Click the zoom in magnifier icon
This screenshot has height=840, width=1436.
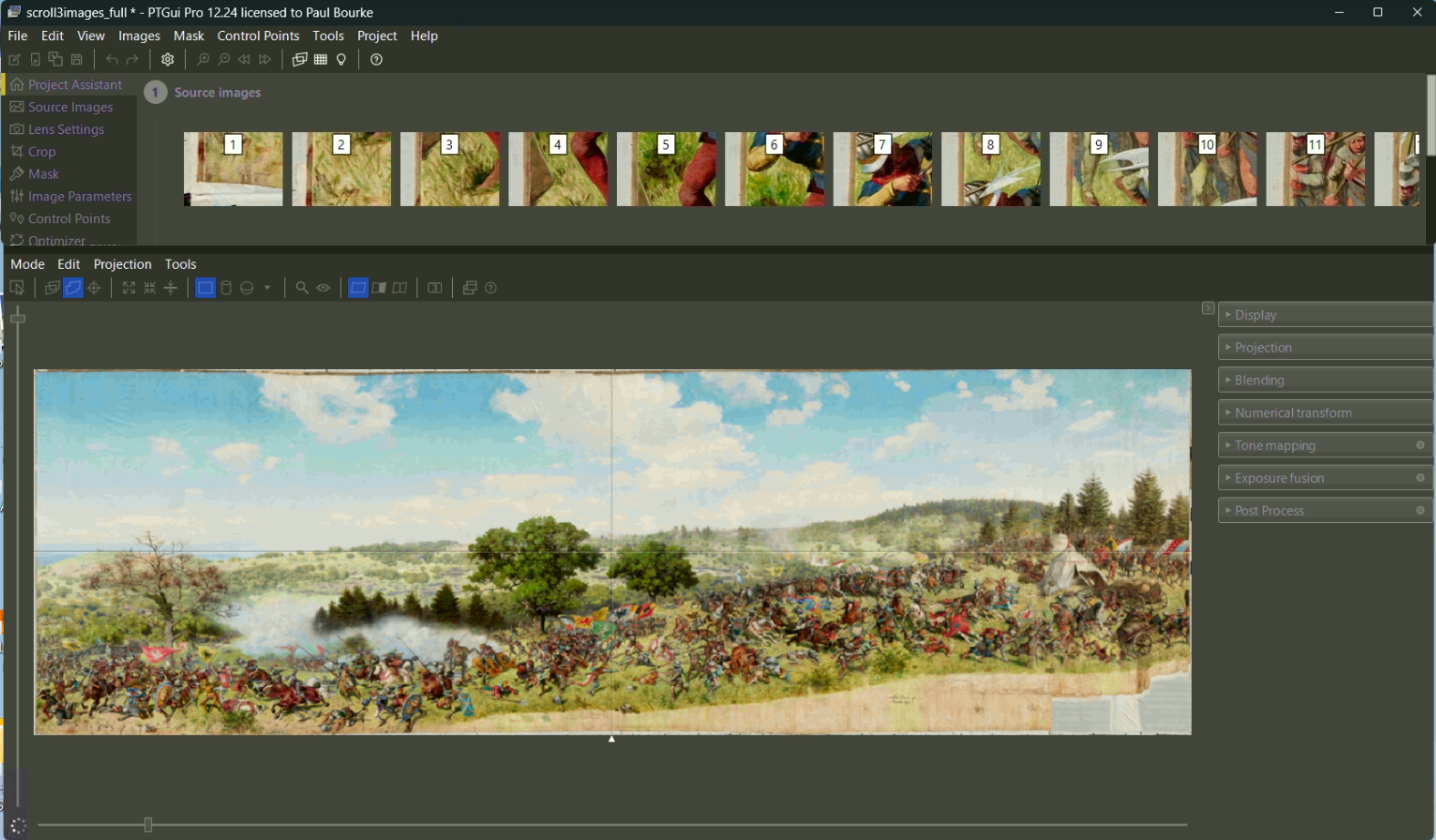tap(202, 59)
